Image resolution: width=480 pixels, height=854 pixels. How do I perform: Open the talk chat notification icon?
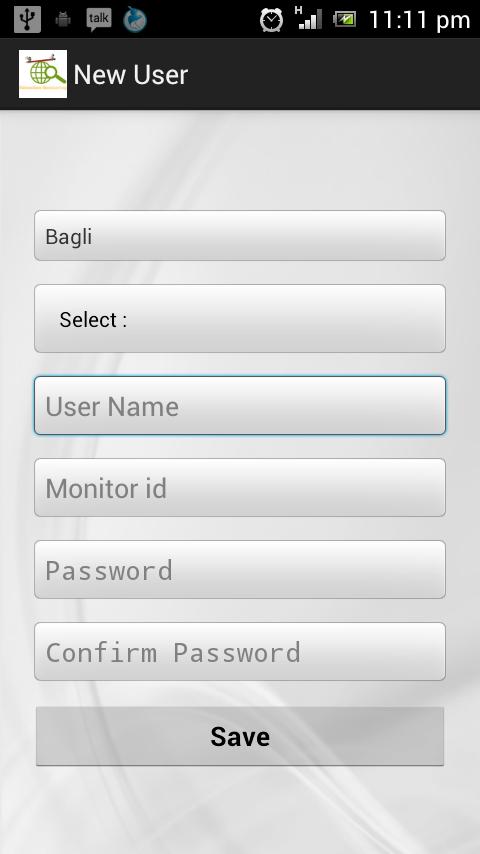pos(99,20)
